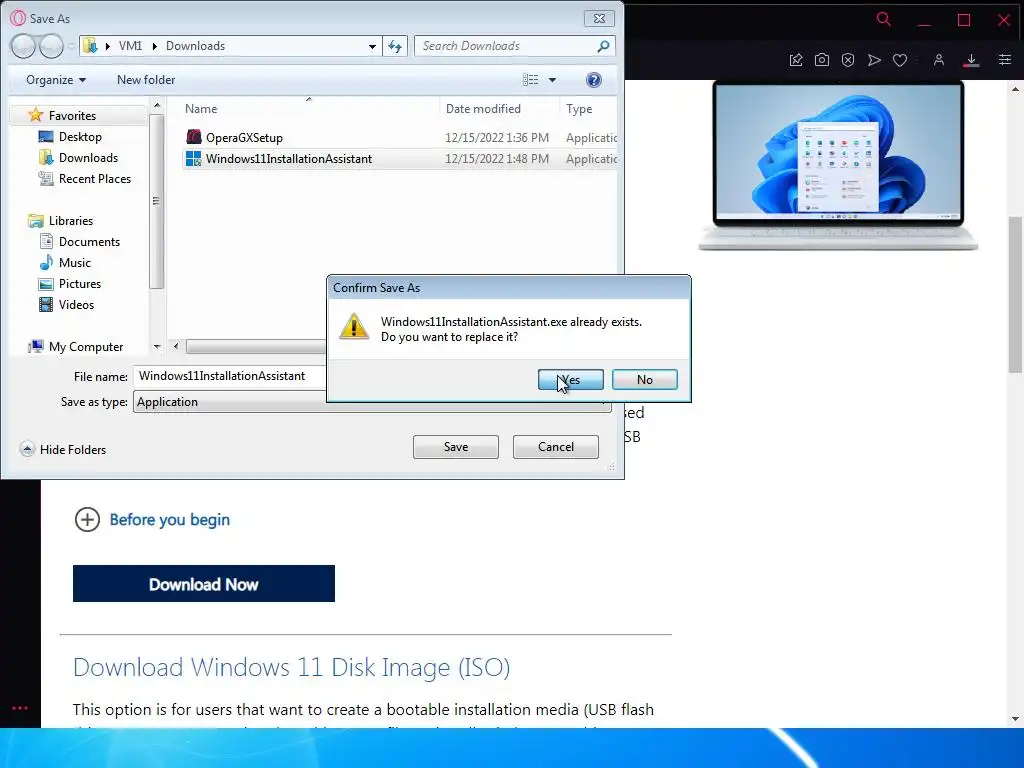Confirm replace by clicking Yes

[570, 379]
